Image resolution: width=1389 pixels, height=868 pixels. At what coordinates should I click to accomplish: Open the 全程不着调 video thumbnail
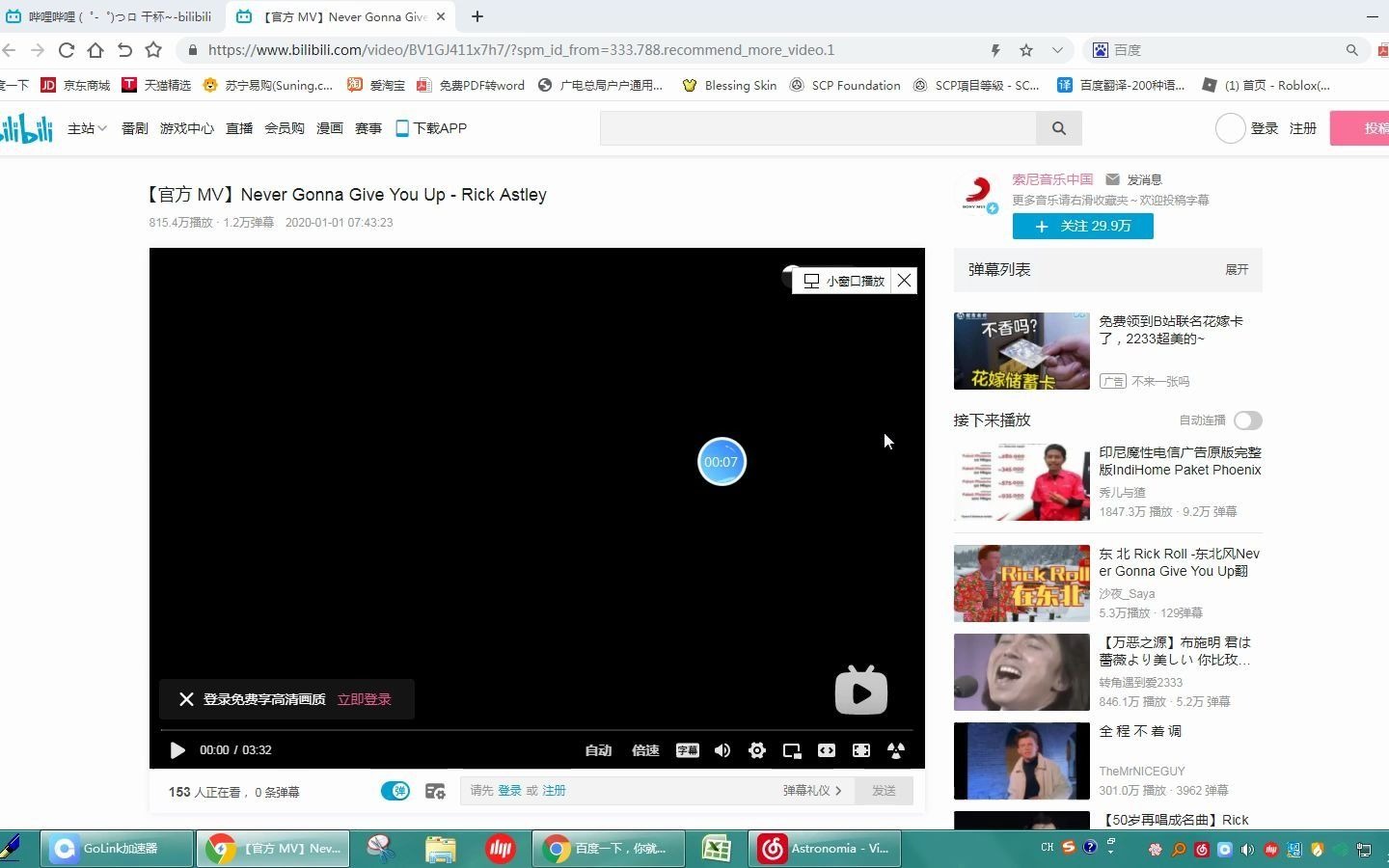1021,761
